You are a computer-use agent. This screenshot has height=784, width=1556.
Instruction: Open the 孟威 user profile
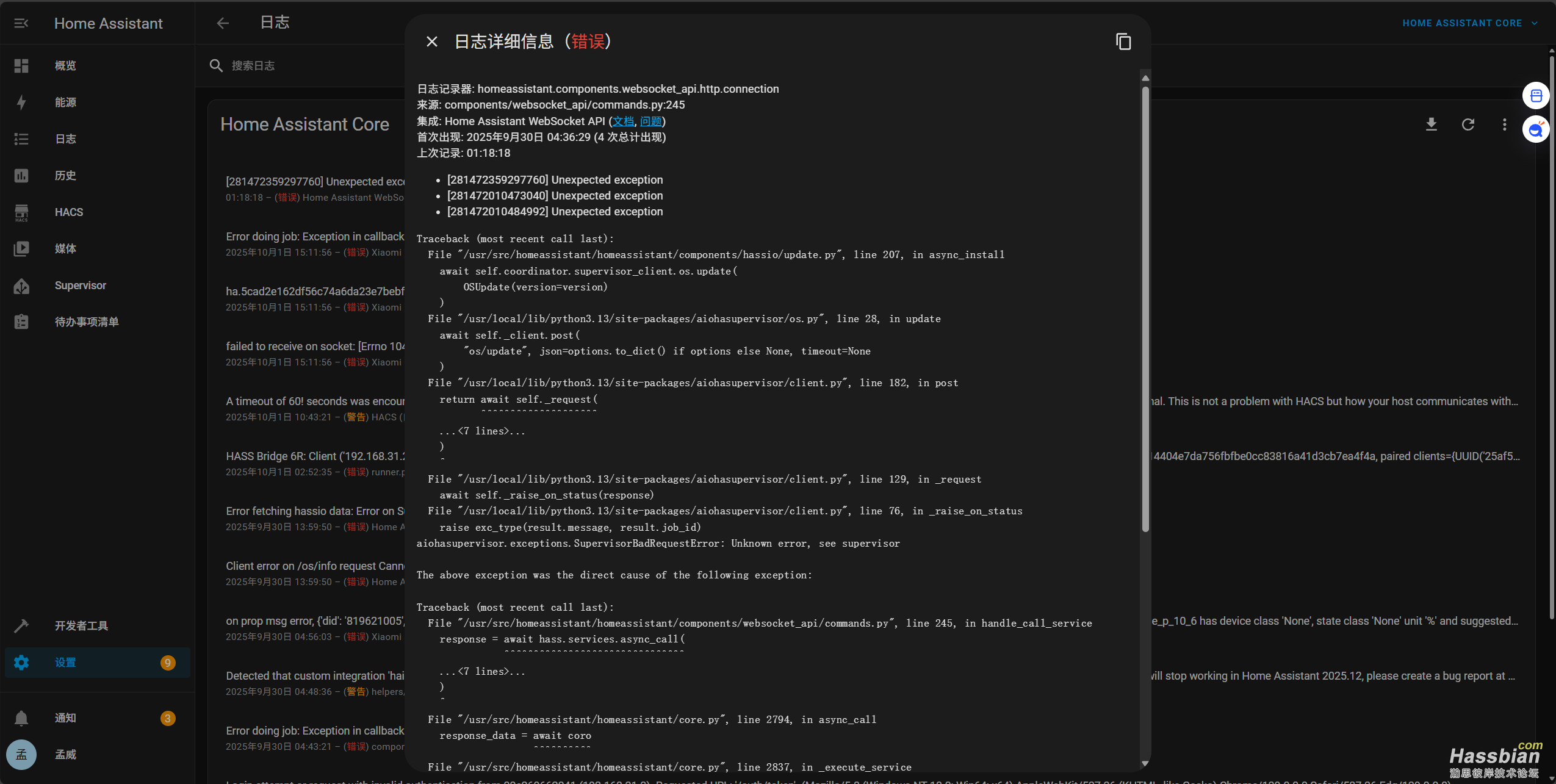click(65, 755)
